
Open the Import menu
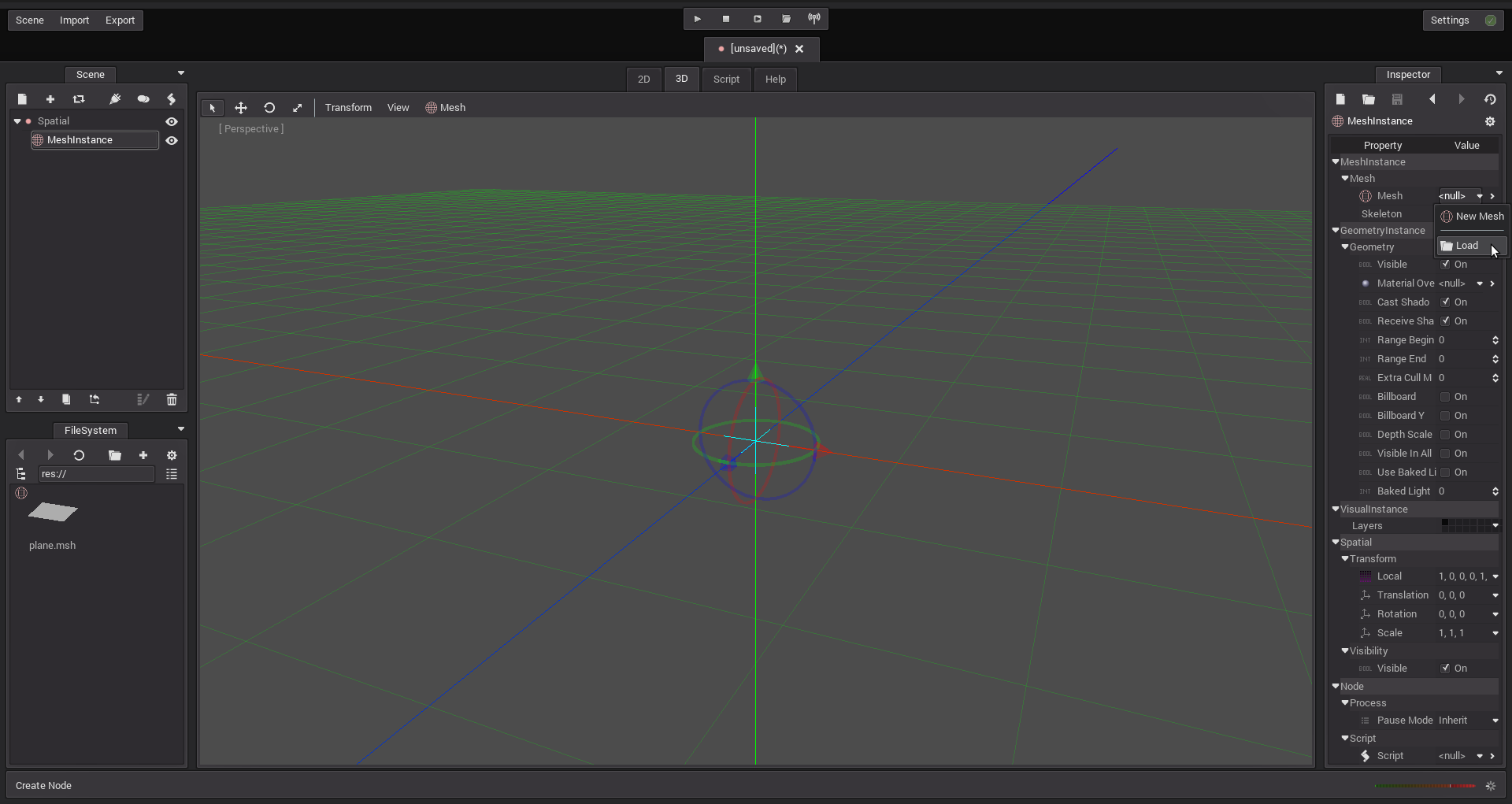pyautogui.click(x=75, y=20)
